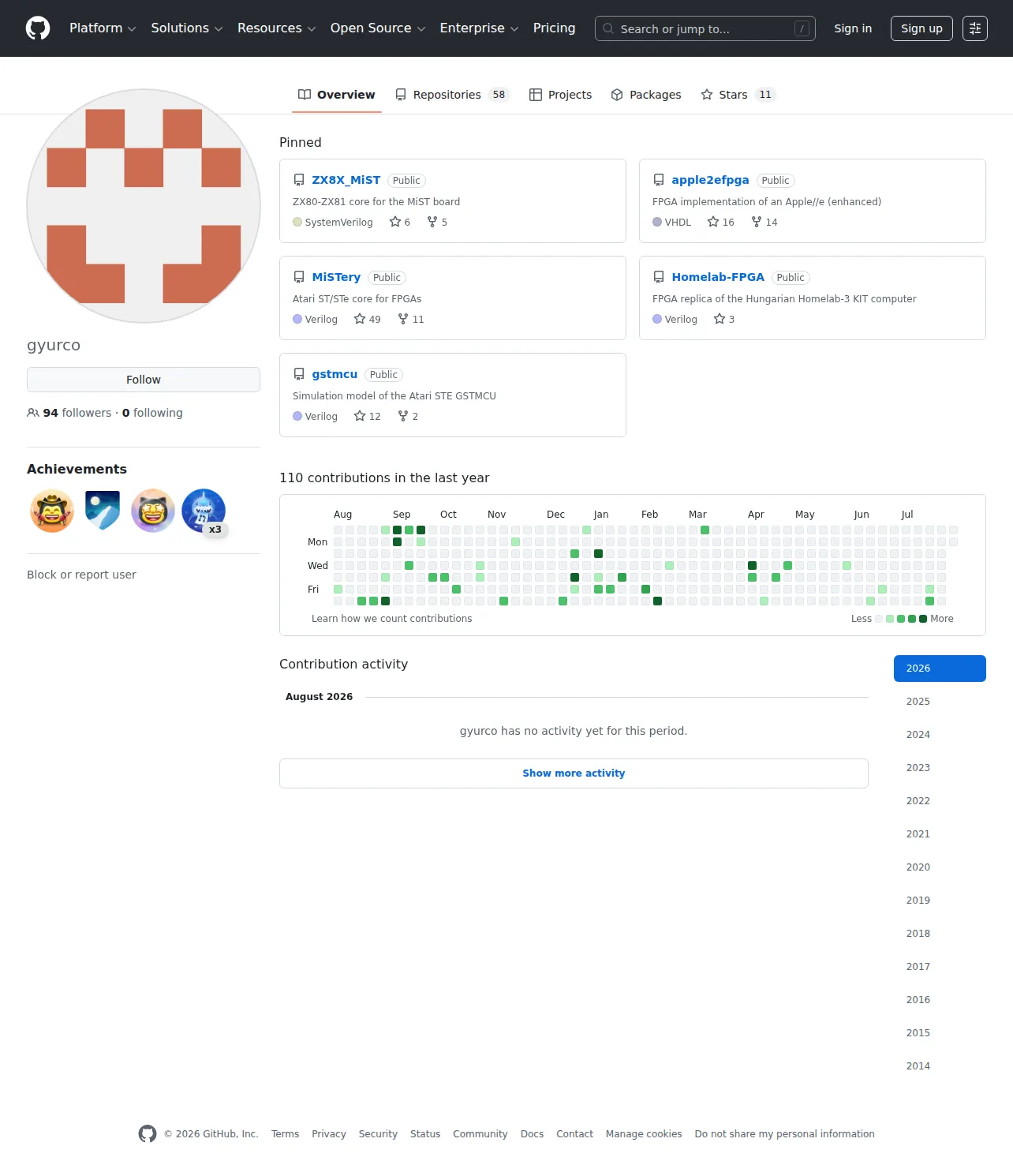This screenshot has width=1013, height=1176.
Task: Select year 2024 in activity filter
Action: (940, 735)
